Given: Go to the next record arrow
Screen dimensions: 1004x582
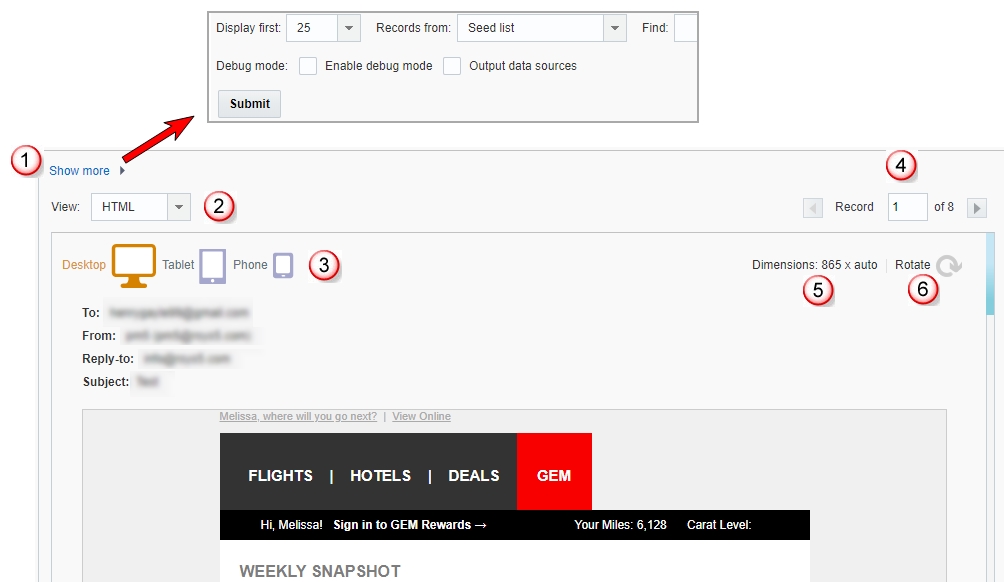Looking at the screenshot, I should tap(976, 207).
